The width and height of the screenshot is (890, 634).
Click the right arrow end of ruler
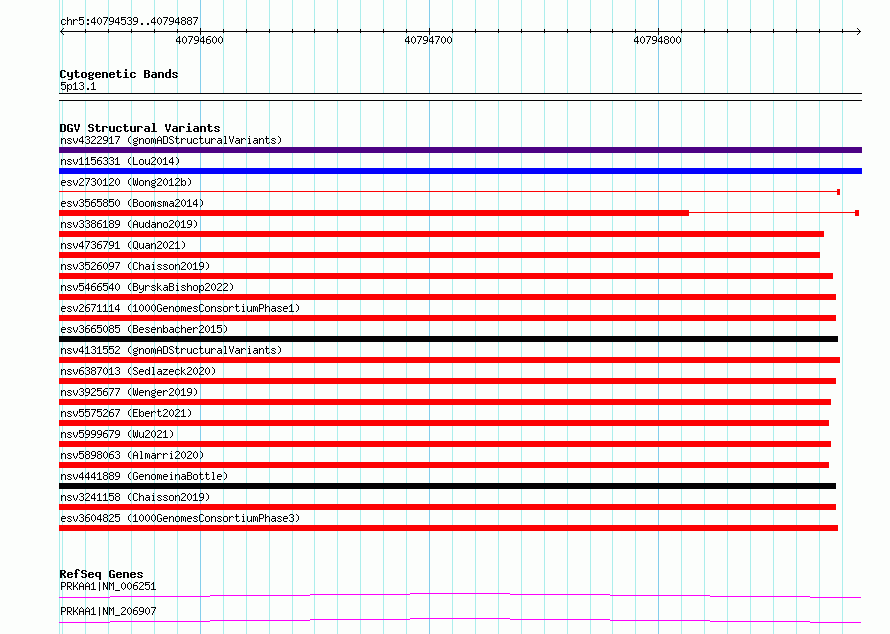pyautogui.click(x=858, y=31)
